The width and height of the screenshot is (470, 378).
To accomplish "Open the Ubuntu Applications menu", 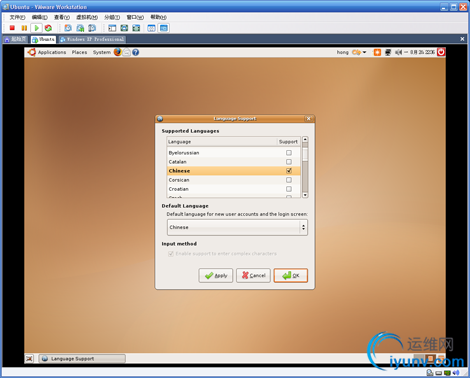I will tap(52, 52).
